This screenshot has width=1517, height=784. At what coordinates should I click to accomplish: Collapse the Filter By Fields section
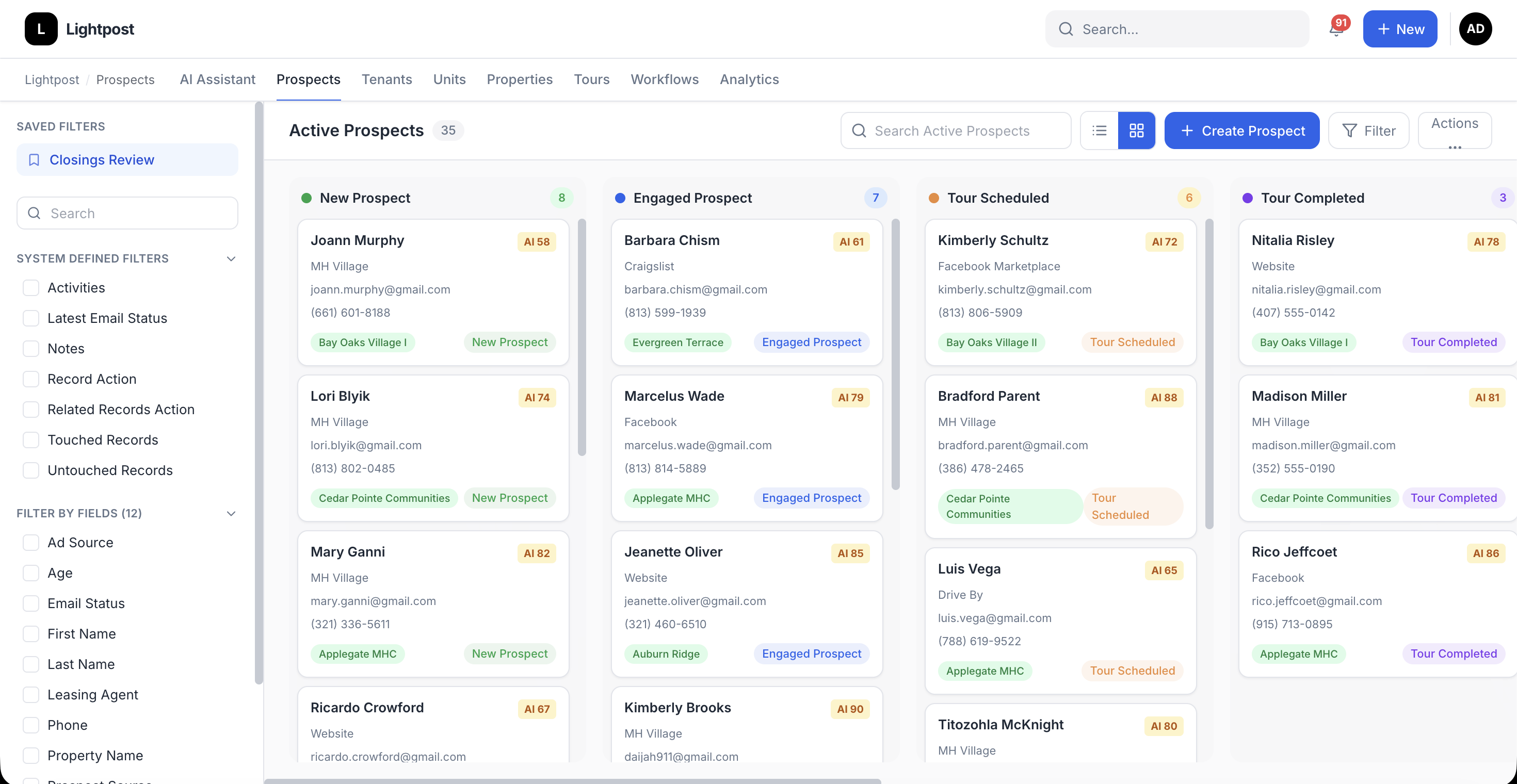(231, 514)
